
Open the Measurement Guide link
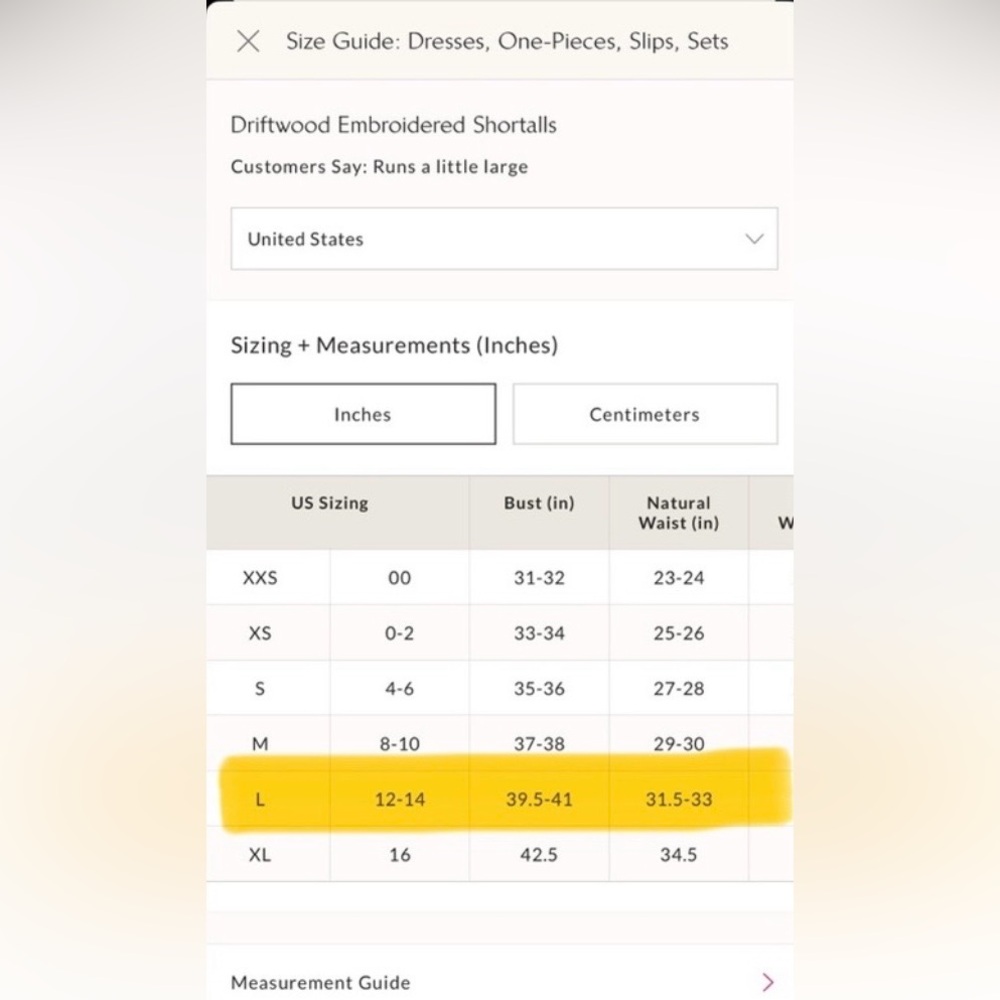320,982
